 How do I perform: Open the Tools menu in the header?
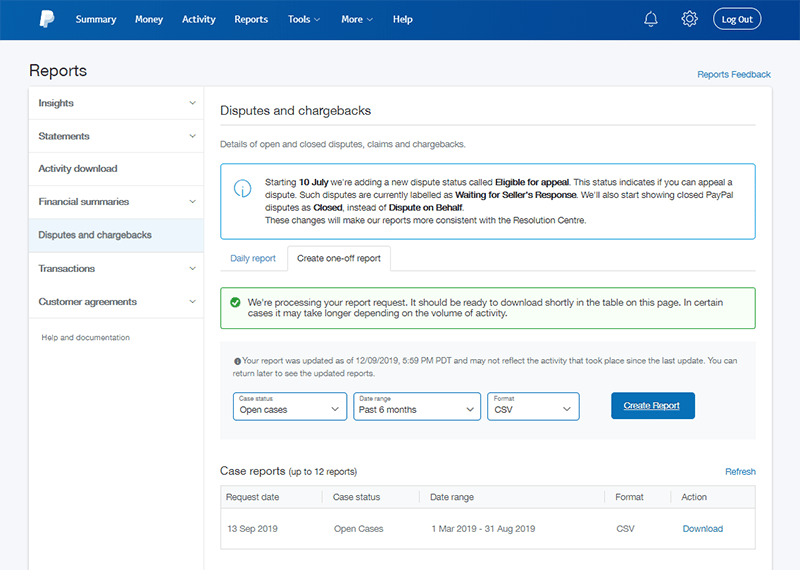(x=304, y=19)
